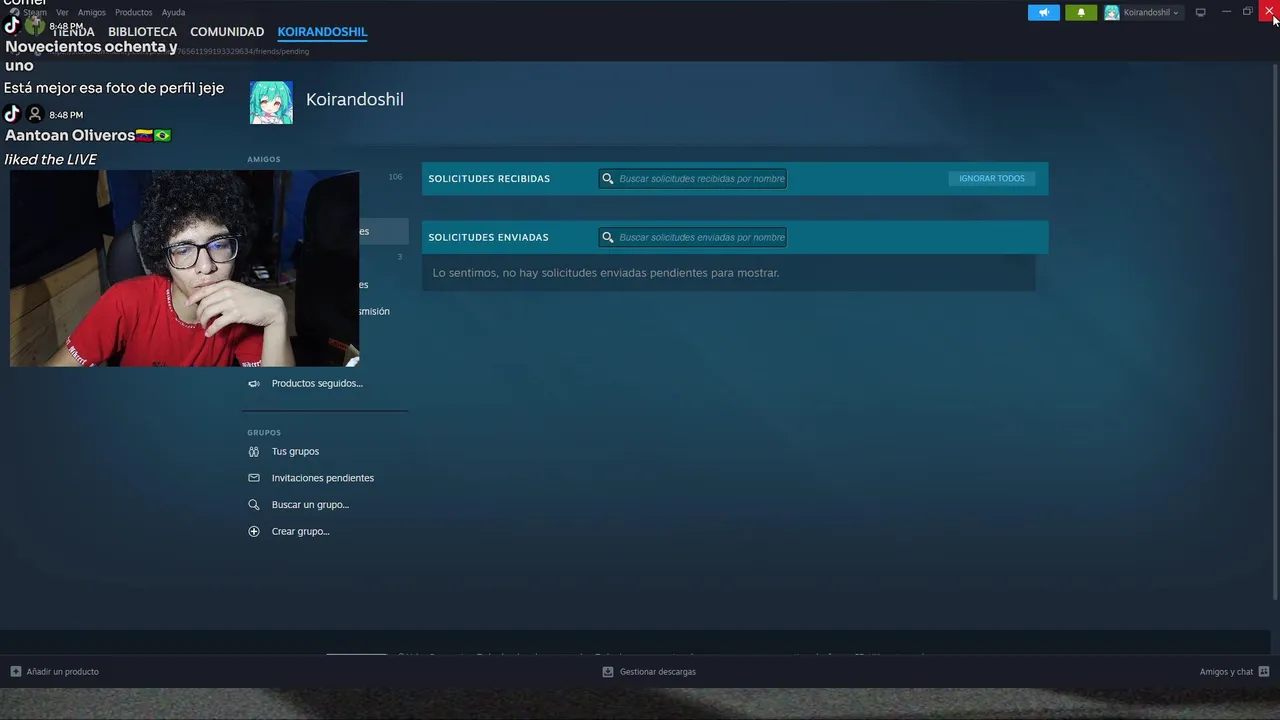Click the friends count 106

[x=395, y=177]
